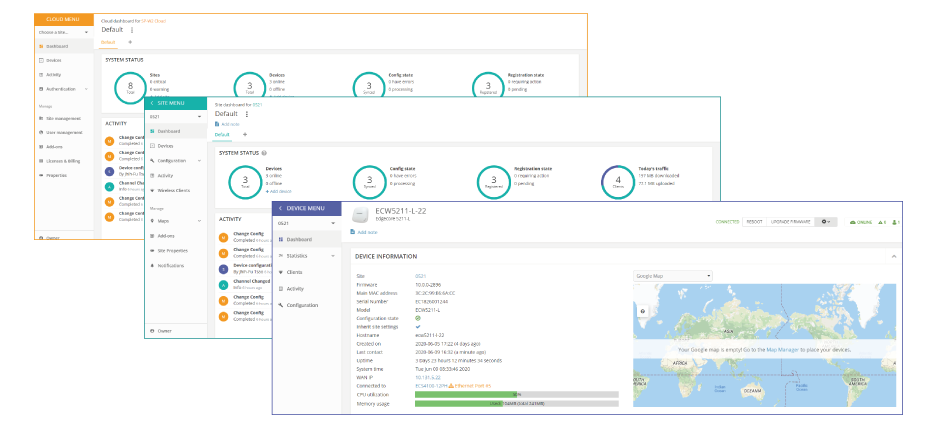The image size is (936, 433).
Task: Open the gear settings dropdown
Action: [826, 222]
